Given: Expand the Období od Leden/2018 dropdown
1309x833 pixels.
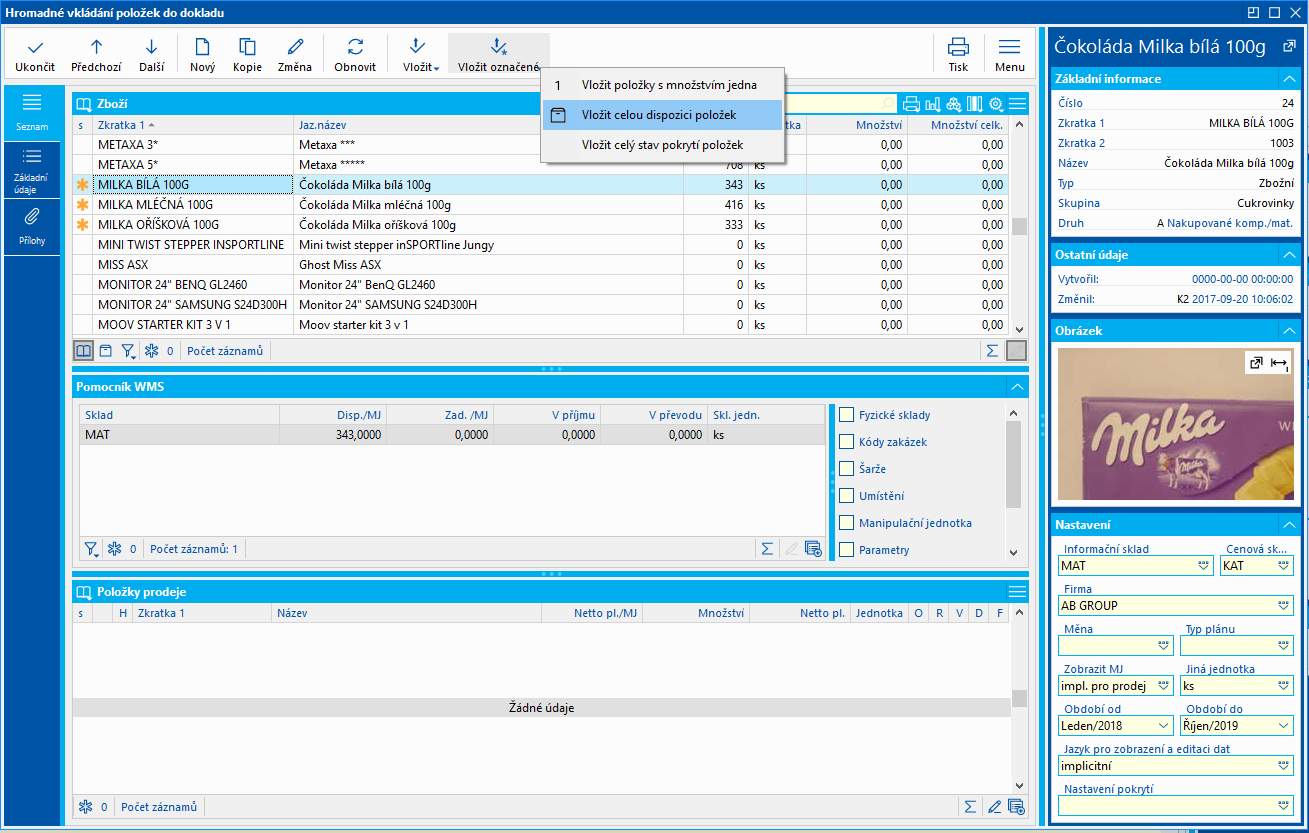Looking at the screenshot, I should [x=1164, y=726].
